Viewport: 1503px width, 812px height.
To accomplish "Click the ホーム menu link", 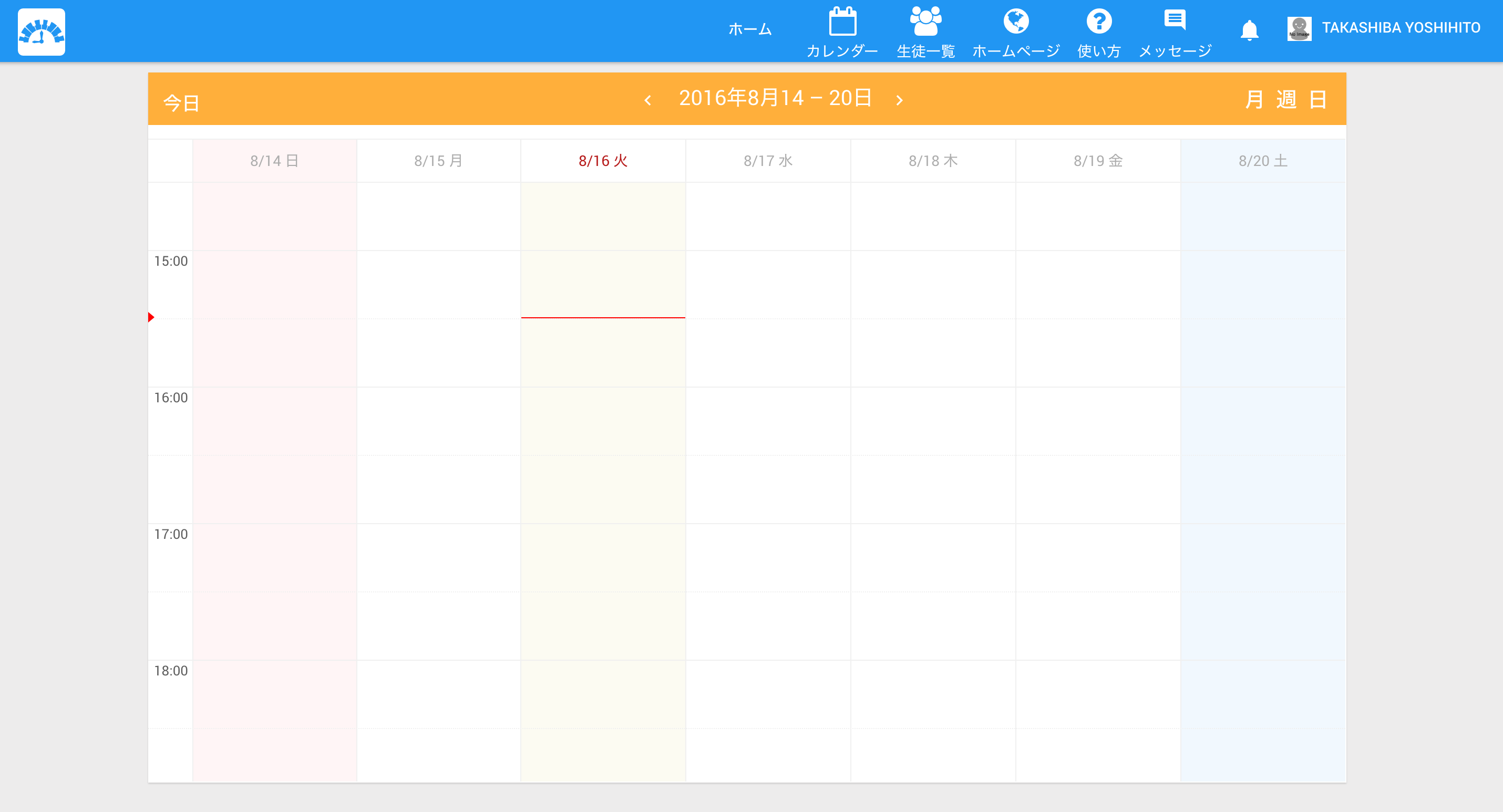I will click(750, 29).
